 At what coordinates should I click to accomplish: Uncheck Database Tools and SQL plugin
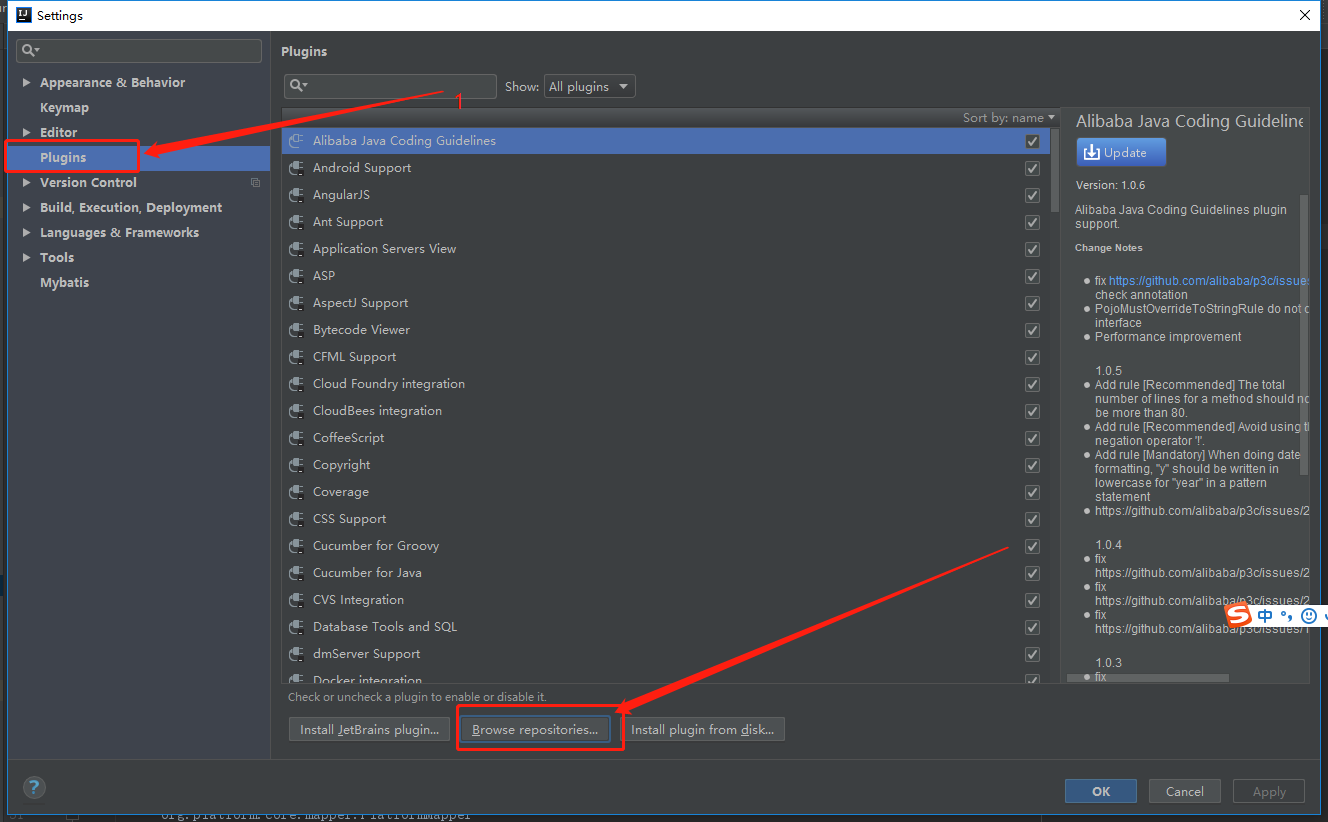(1032, 627)
